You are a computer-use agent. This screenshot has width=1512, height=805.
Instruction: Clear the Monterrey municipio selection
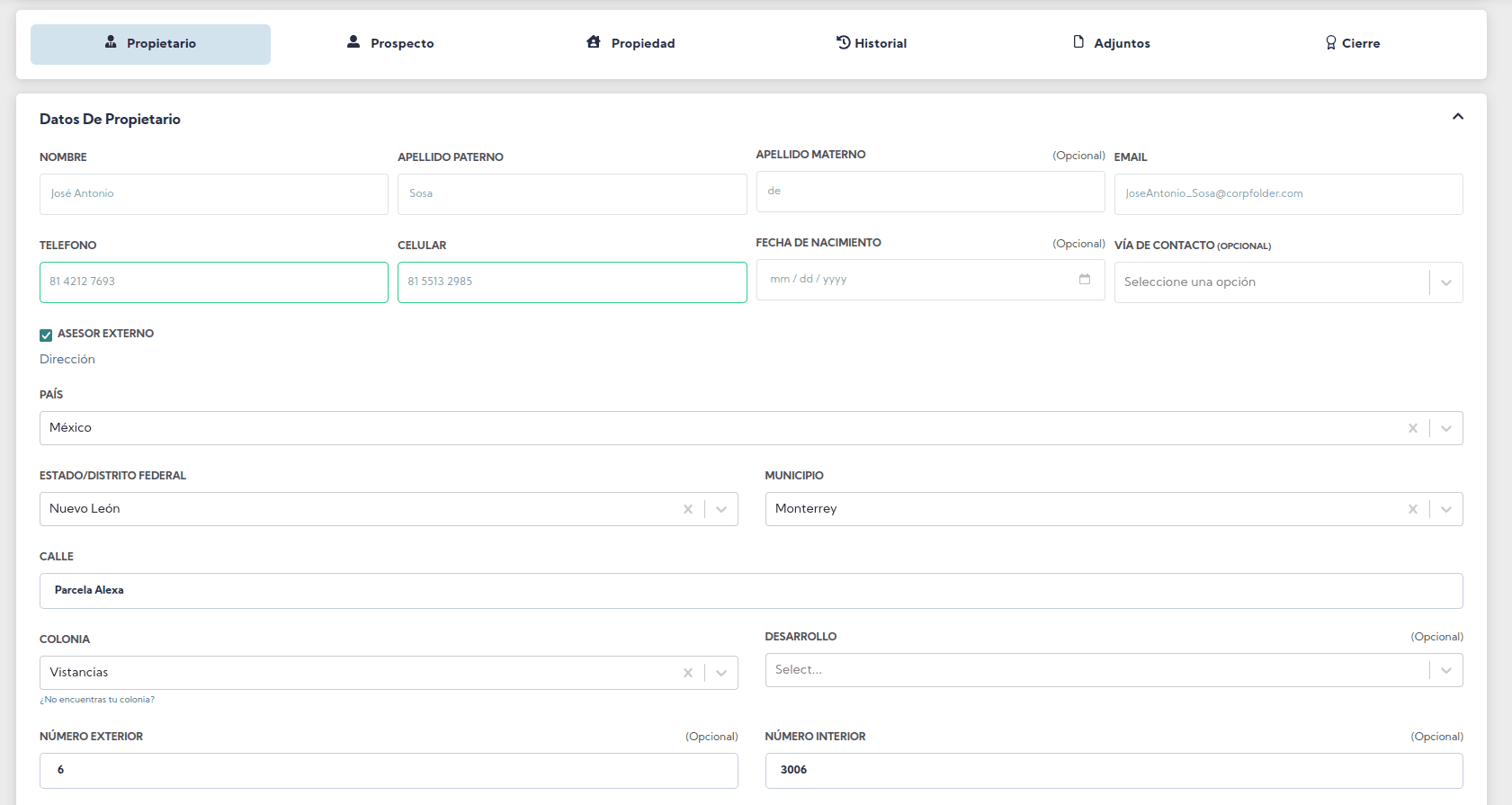pos(1412,509)
